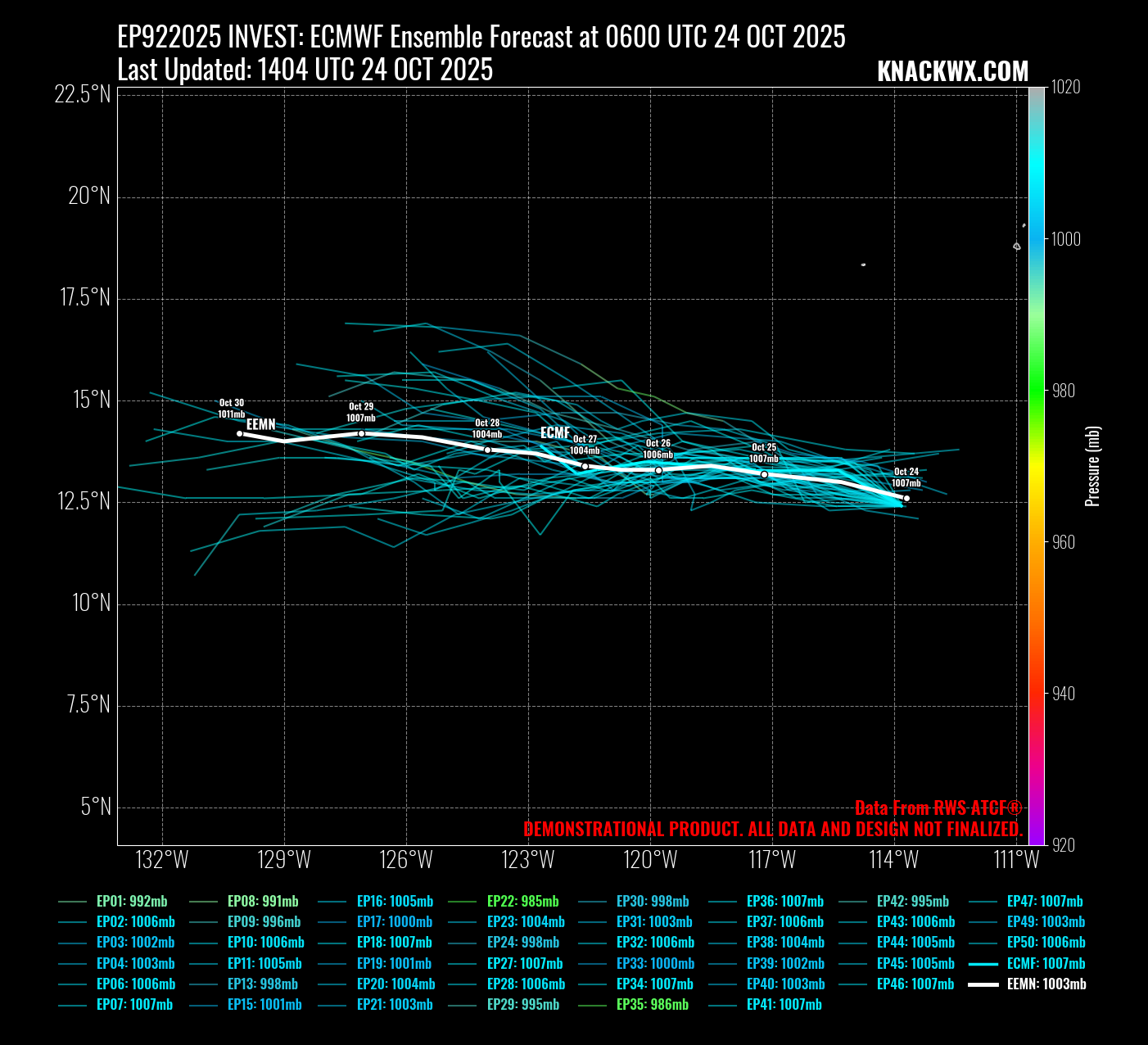Click the EP922025 INVEST chart title
Image resolution: width=1148 pixels, height=1045 pixels.
pyautogui.click(x=481, y=37)
